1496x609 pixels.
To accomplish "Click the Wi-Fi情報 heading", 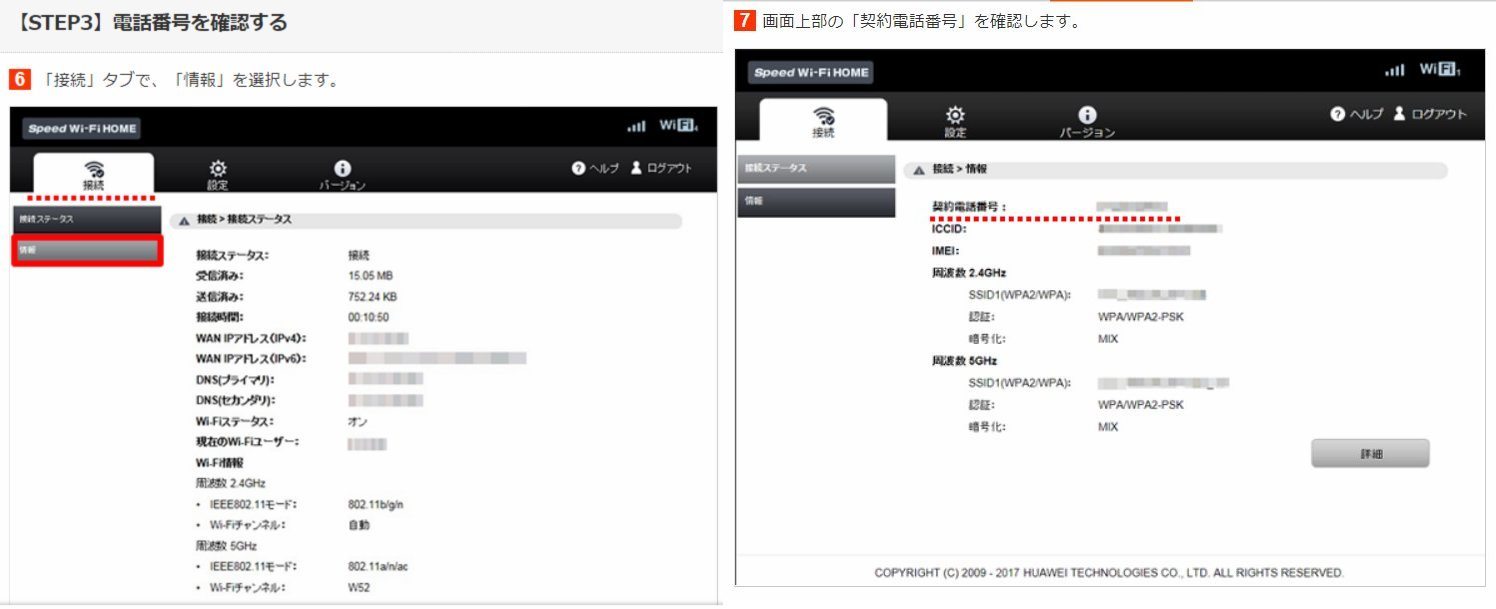I will pyautogui.click(x=219, y=463).
